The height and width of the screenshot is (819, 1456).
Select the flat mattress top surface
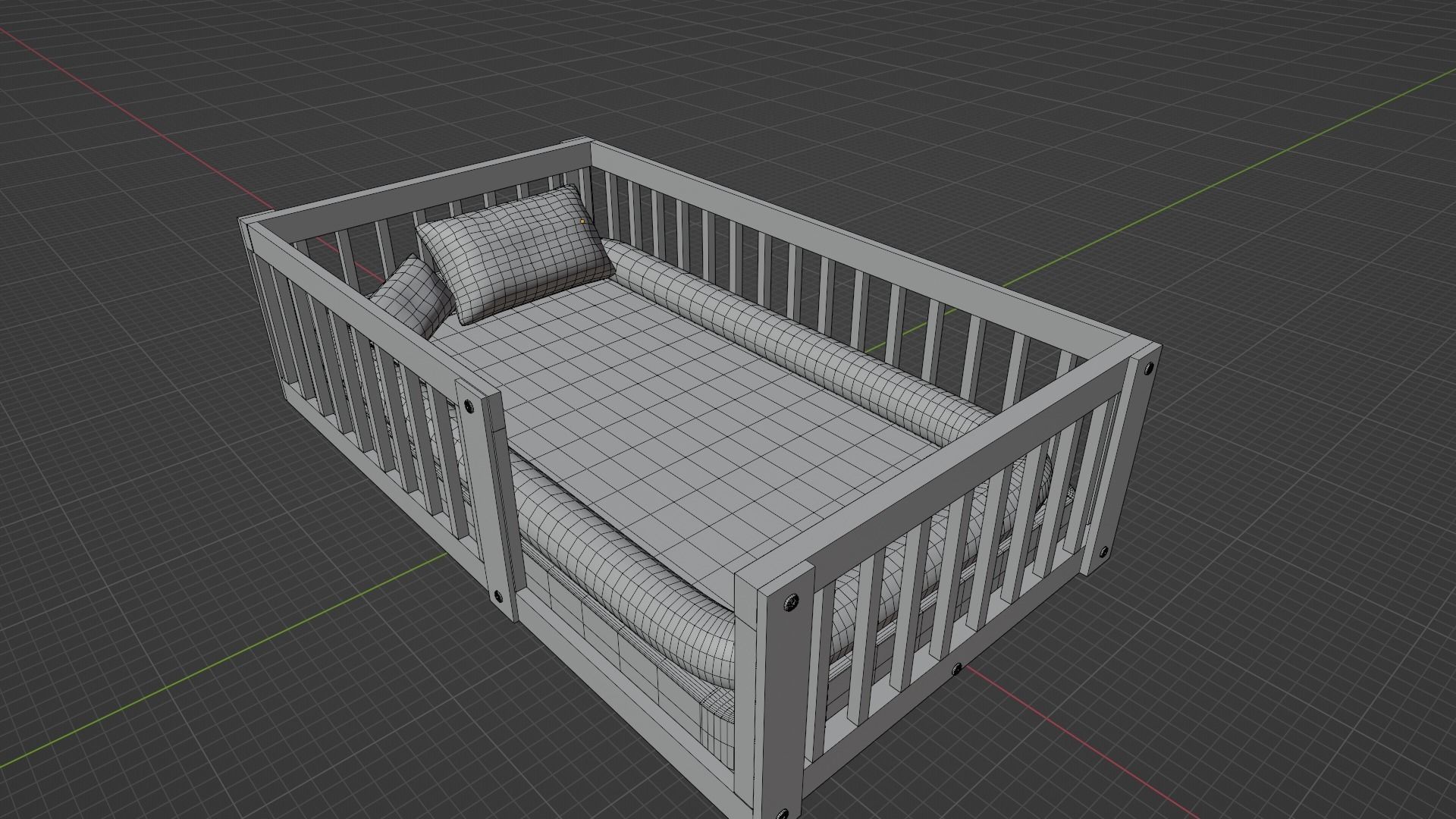click(x=682, y=425)
